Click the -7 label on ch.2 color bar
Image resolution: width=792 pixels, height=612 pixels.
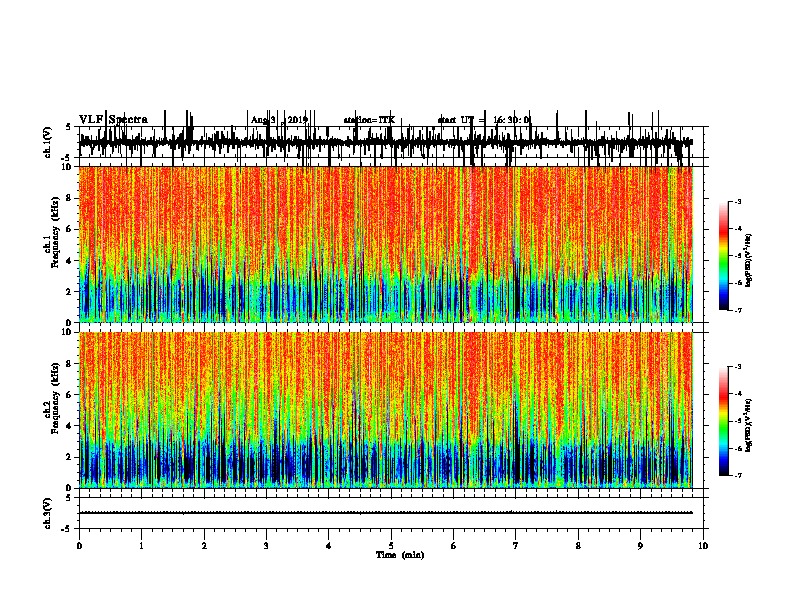pyautogui.click(x=738, y=476)
